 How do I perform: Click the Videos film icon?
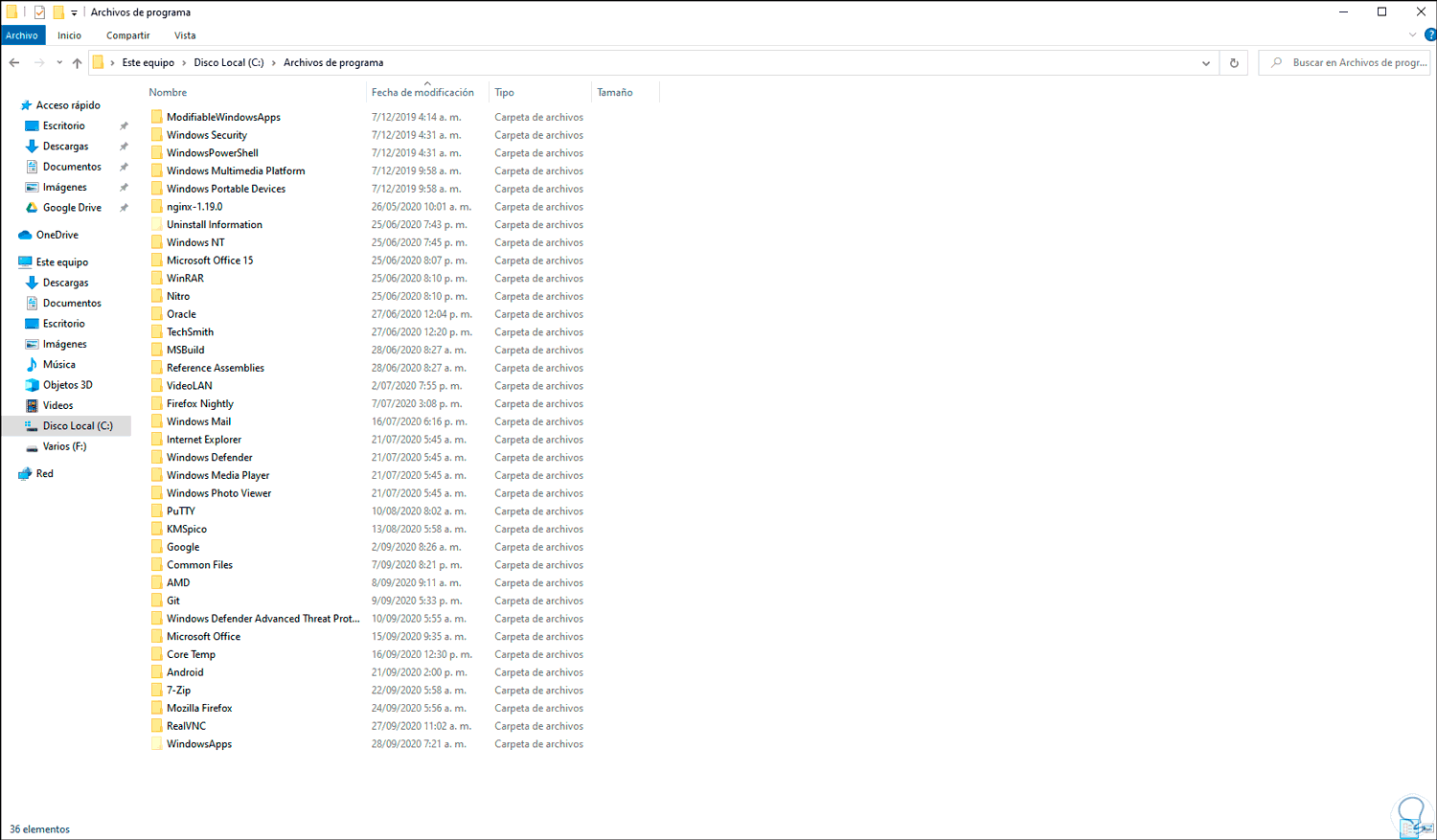(32, 406)
